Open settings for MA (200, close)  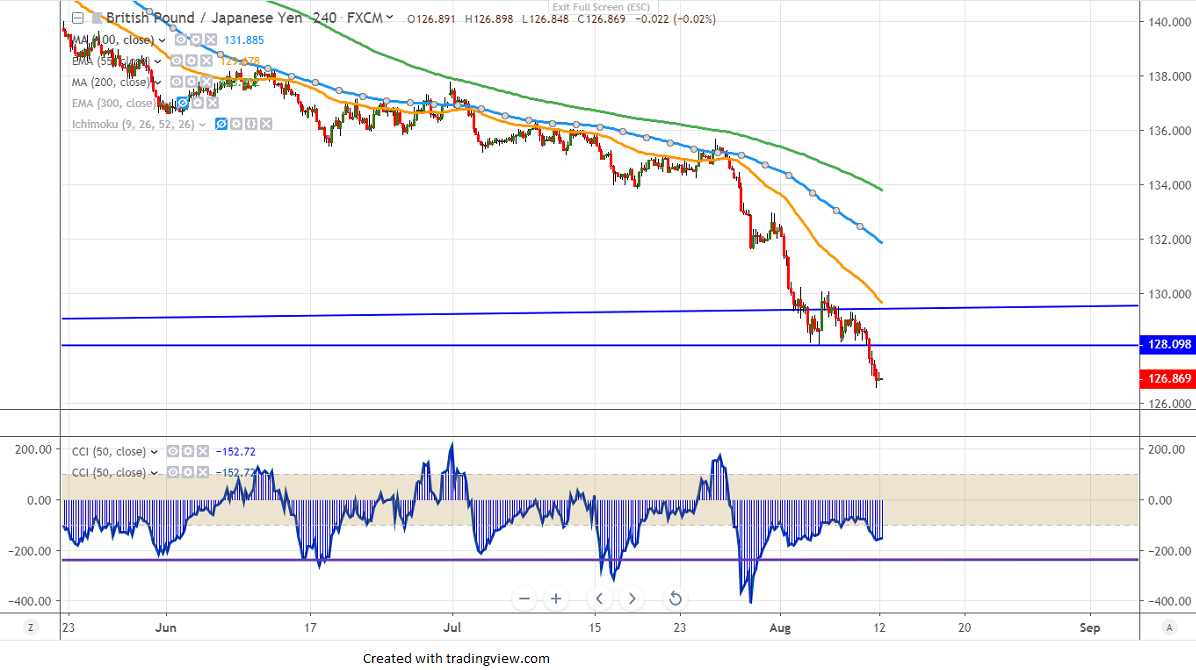(x=191, y=82)
